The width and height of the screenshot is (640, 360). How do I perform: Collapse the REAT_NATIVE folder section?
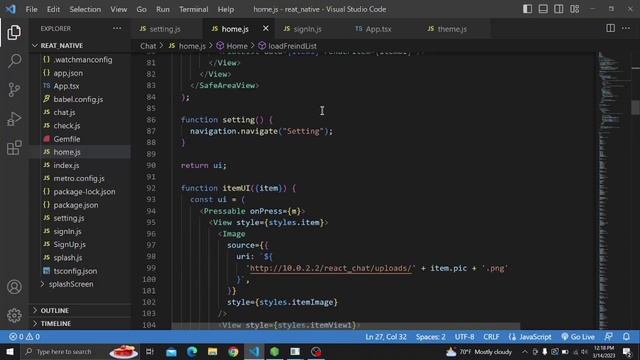tap(80, 45)
